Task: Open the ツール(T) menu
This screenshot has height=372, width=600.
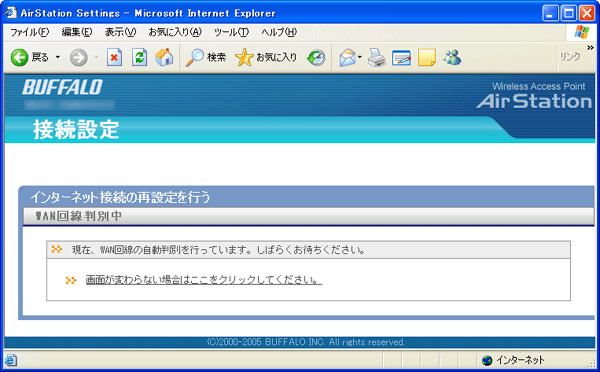Action: coord(231,32)
